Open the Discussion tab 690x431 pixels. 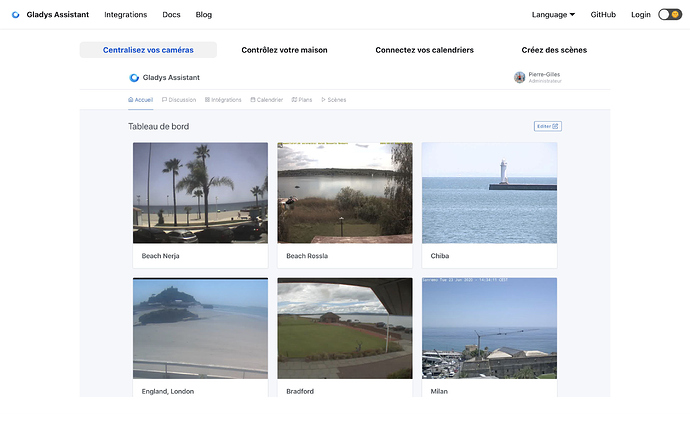coord(179,100)
